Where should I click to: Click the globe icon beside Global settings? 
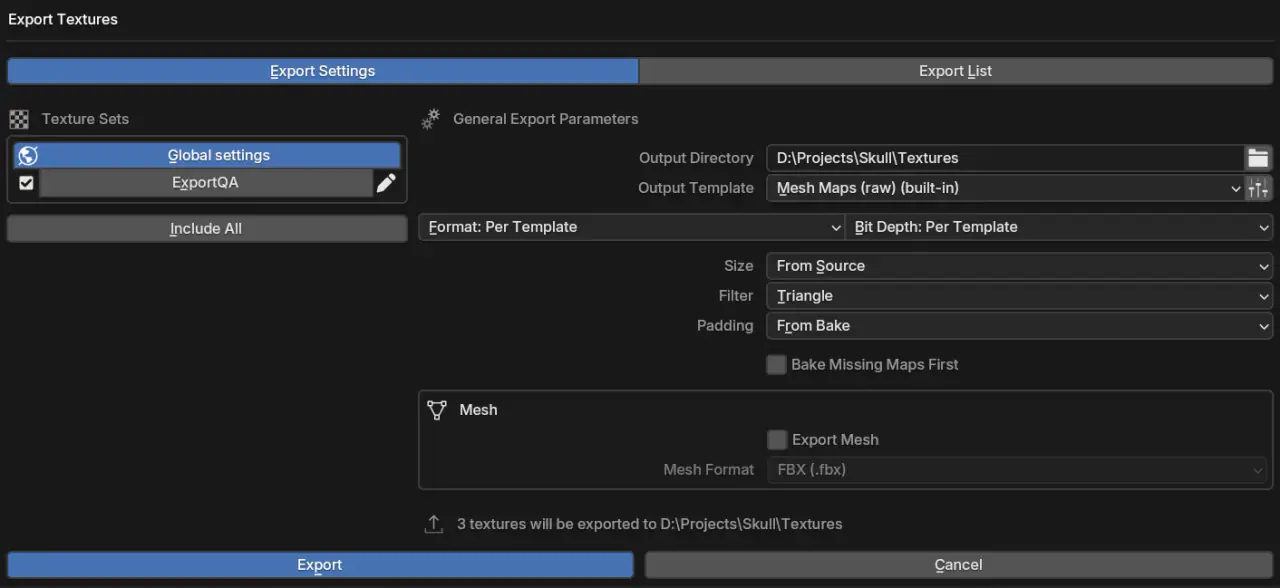coord(28,155)
